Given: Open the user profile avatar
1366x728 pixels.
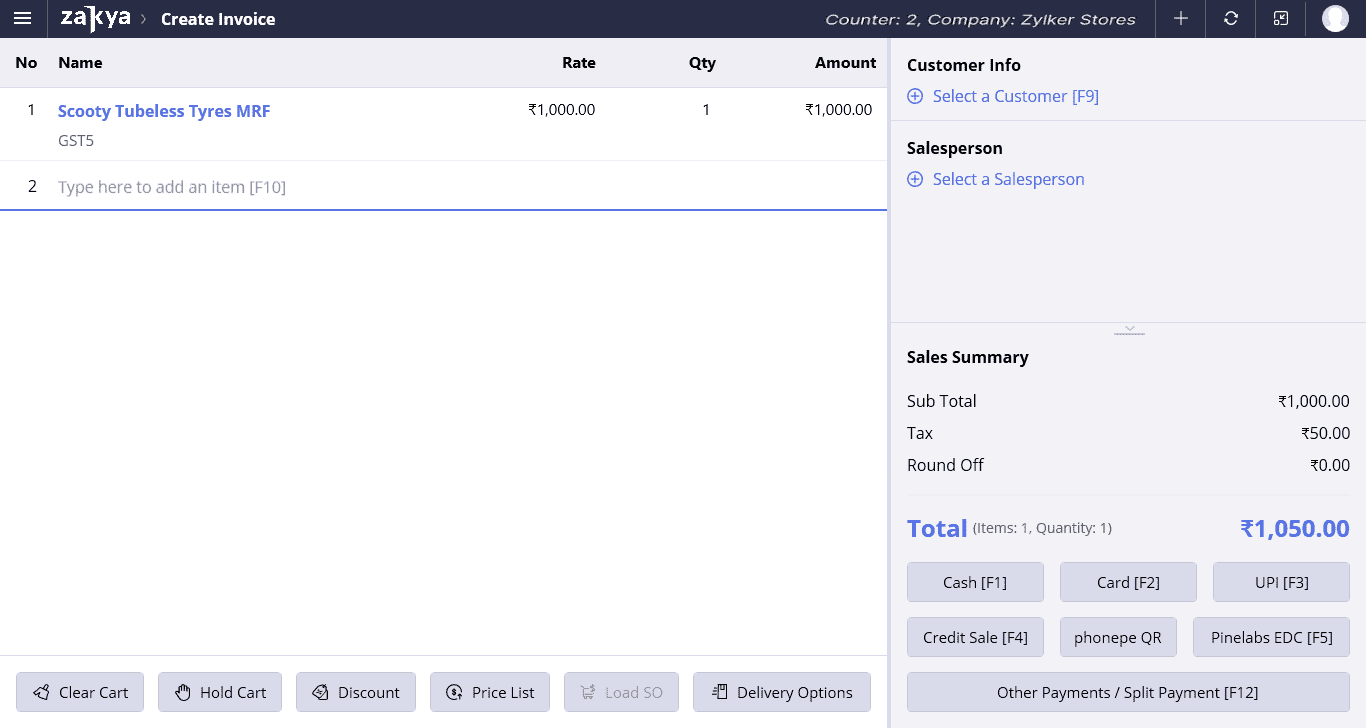Looking at the screenshot, I should tap(1335, 19).
